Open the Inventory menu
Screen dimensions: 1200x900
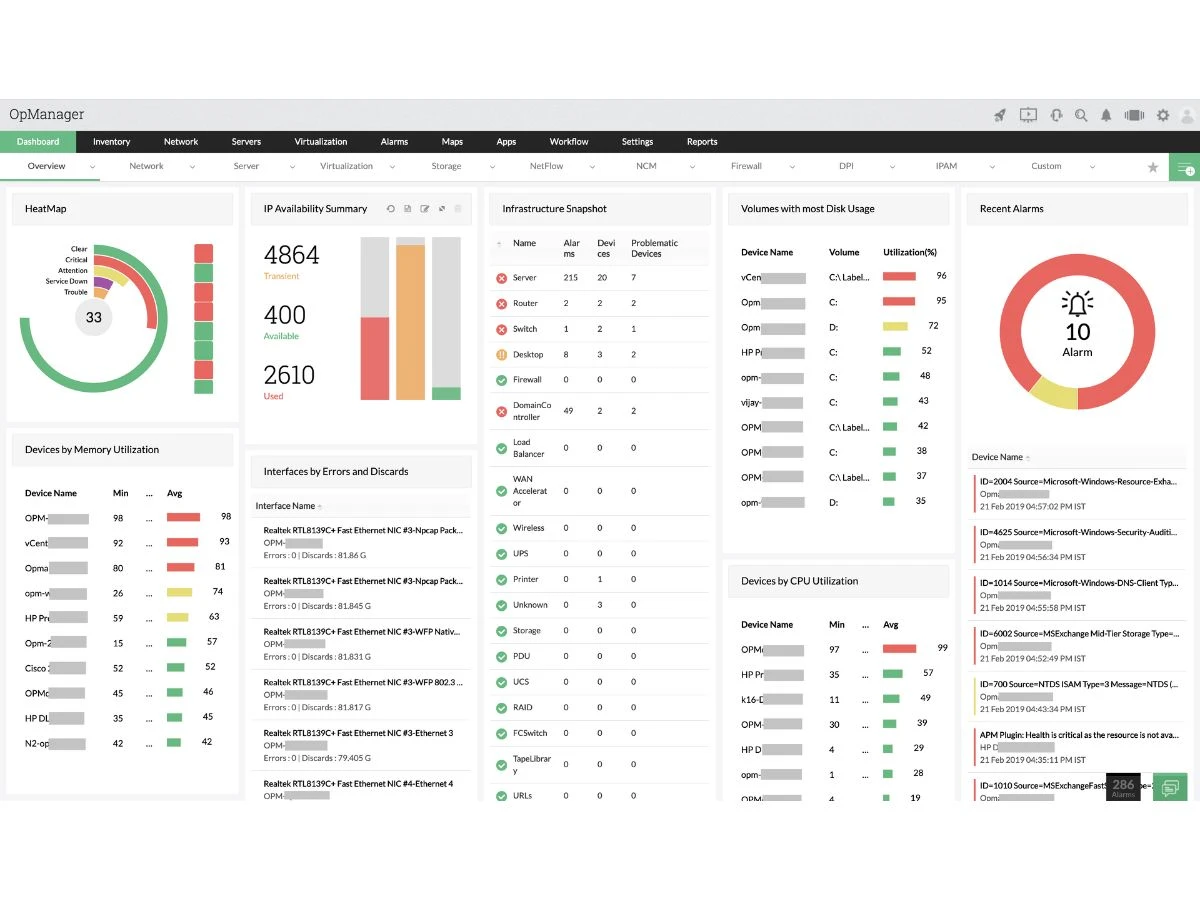click(x=112, y=142)
